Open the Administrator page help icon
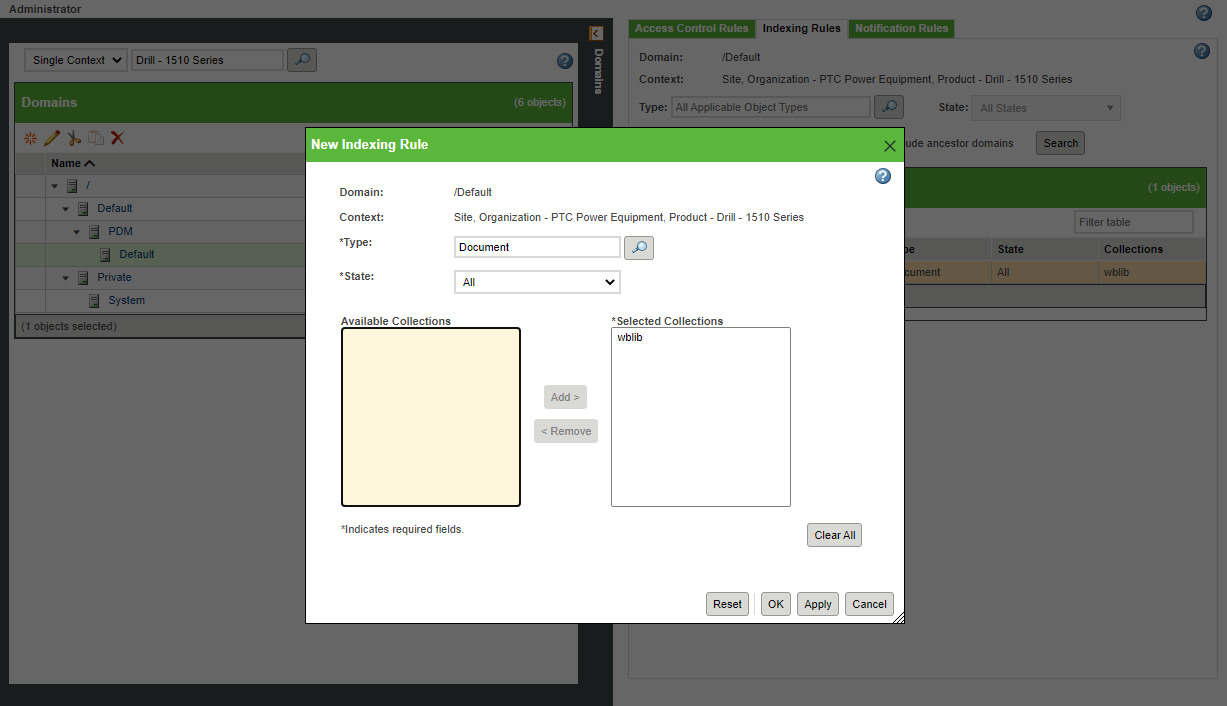1227x706 pixels. tap(1204, 13)
